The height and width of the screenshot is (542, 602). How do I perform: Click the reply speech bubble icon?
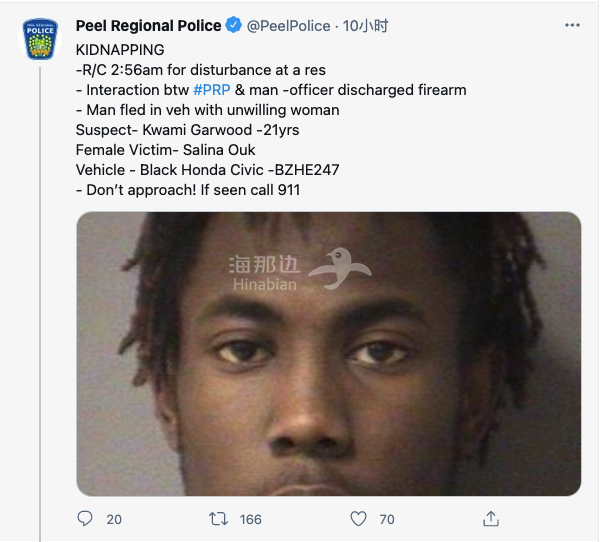[x=85, y=519]
